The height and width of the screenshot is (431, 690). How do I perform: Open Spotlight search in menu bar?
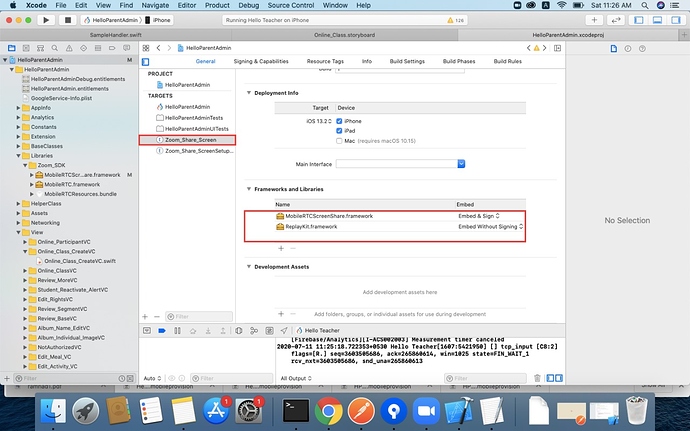pyautogui.click(x=645, y=5)
